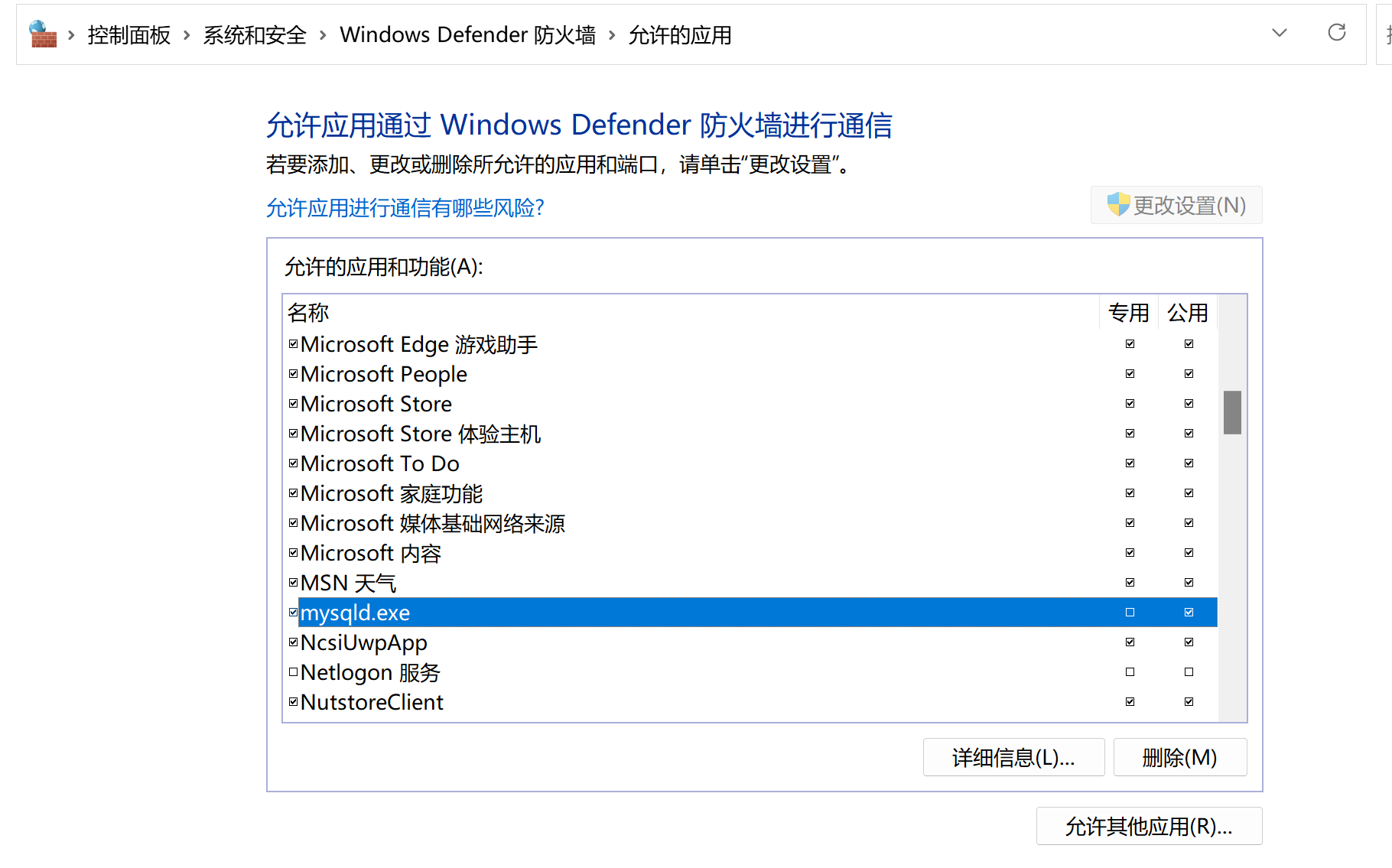
Task: Open address bar history dropdown arrow
Action: pos(1279,33)
